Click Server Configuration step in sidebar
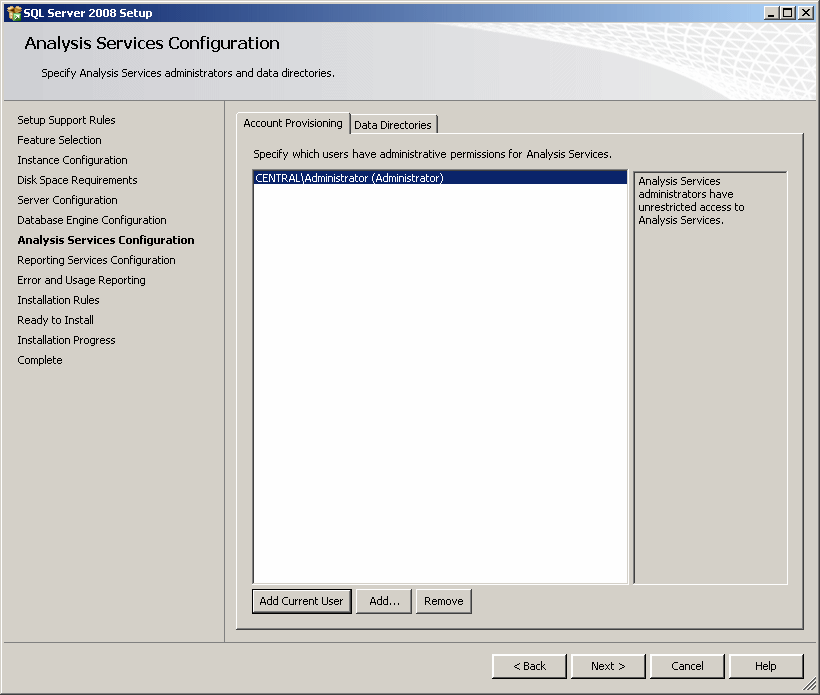 (x=67, y=200)
